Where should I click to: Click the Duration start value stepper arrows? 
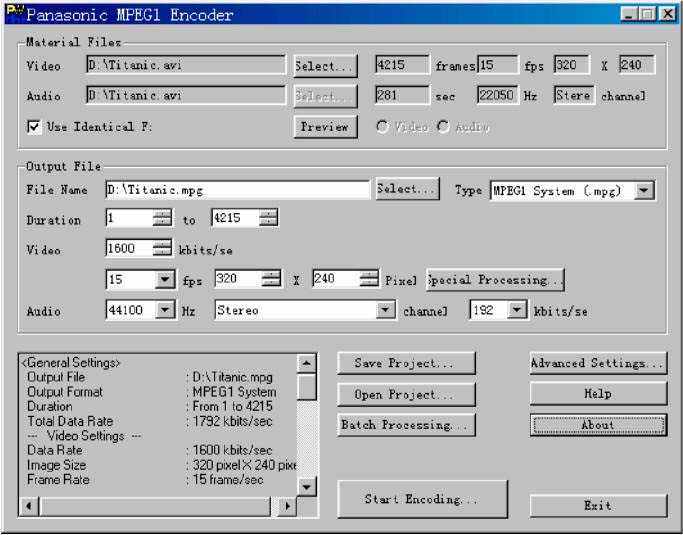coord(162,219)
